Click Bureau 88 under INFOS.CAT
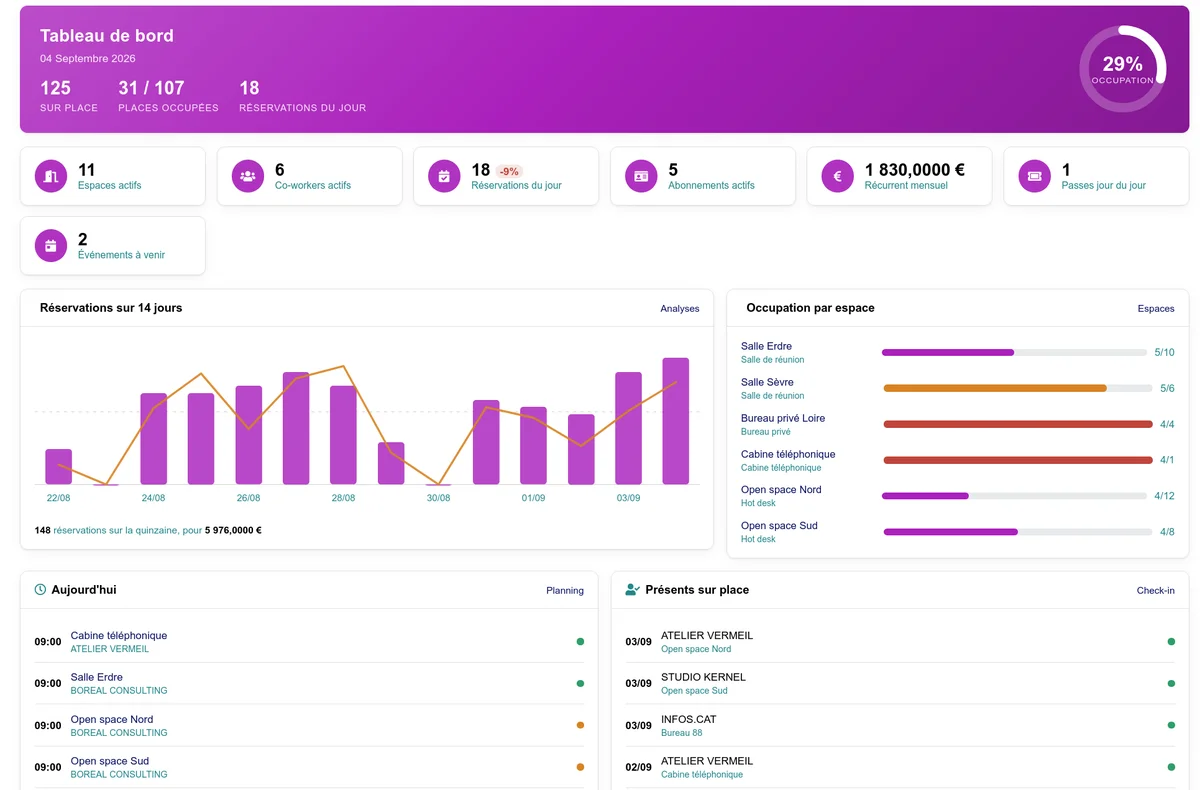Screen dimensions: 1200x790 pyautogui.click(x=681, y=733)
